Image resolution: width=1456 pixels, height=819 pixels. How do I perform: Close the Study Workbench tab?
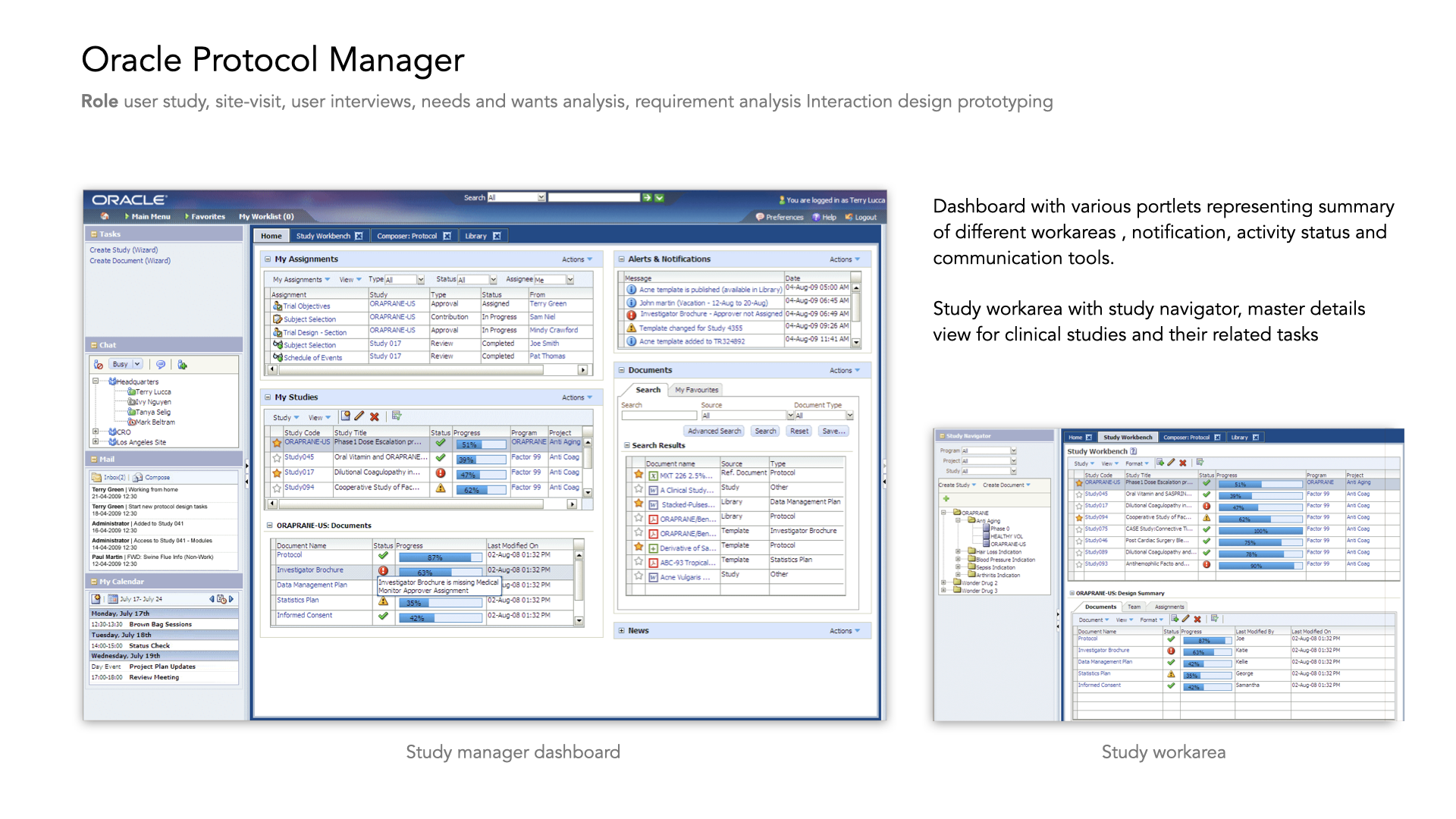[359, 237]
